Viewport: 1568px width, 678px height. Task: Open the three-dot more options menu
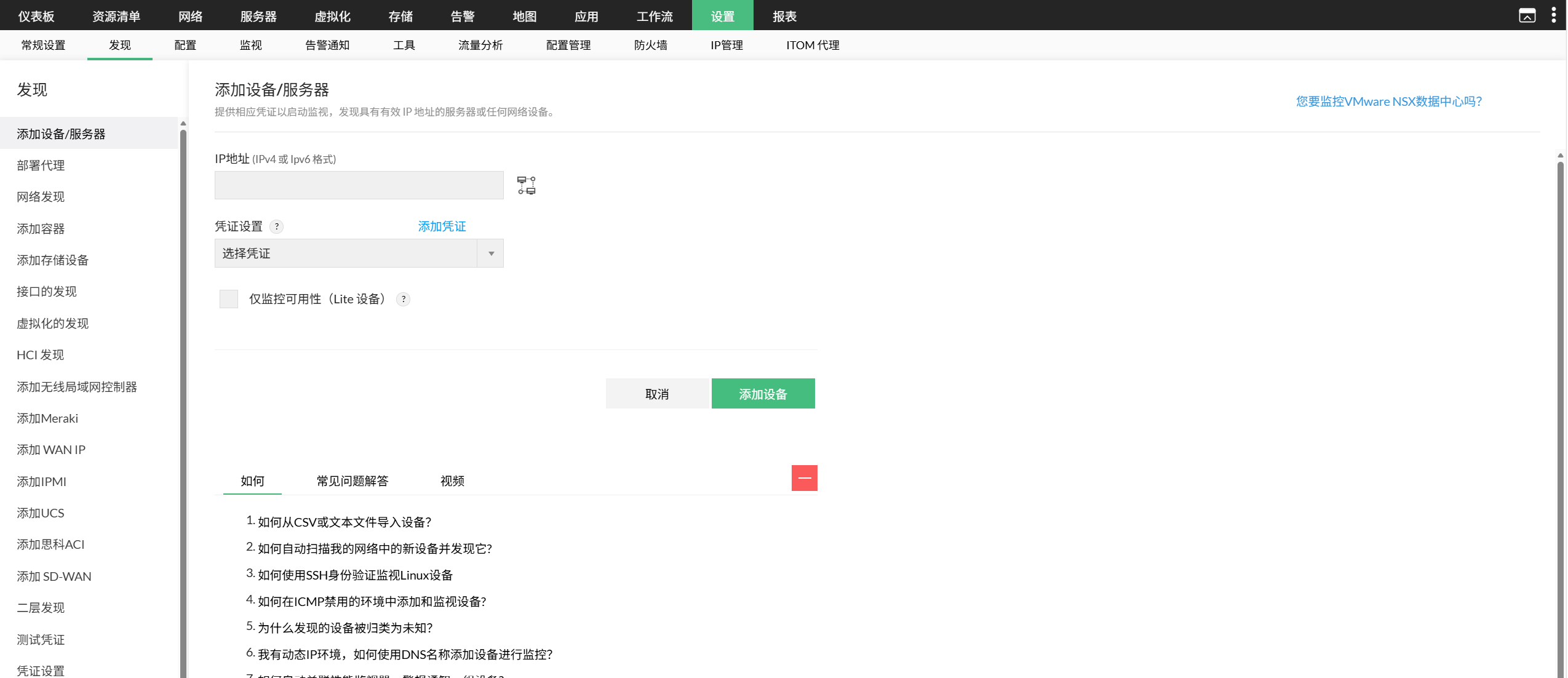coord(1553,15)
